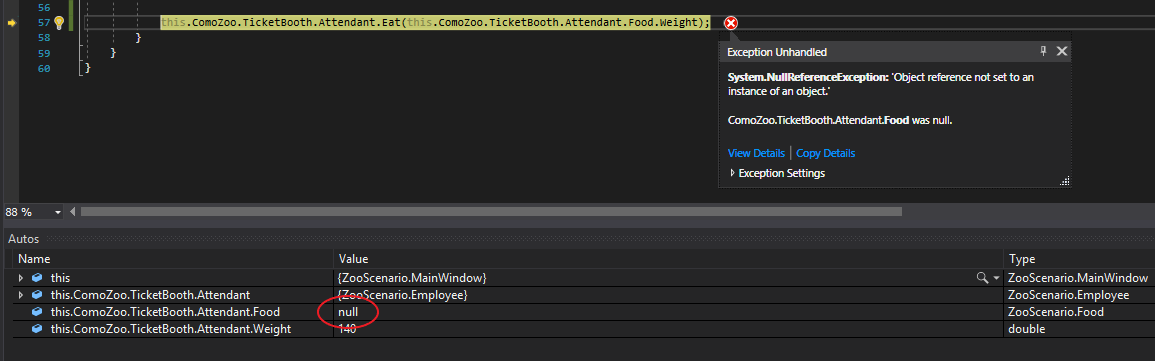1155x361 pixels.
Task: Click the yellow current statement arrow
Action: (12, 23)
